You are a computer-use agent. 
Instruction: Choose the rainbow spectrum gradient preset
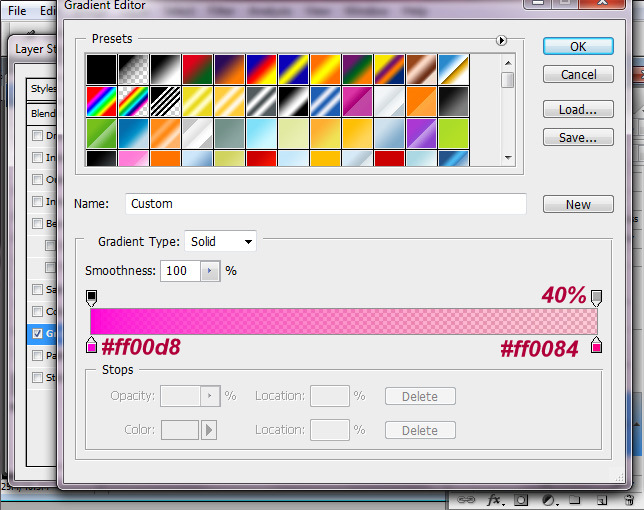(x=101, y=101)
